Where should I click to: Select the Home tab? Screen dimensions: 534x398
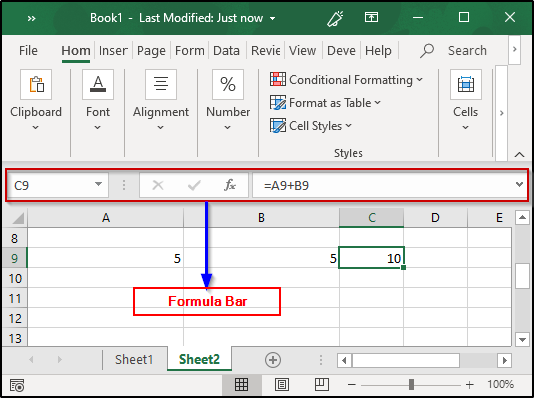[76, 51]
